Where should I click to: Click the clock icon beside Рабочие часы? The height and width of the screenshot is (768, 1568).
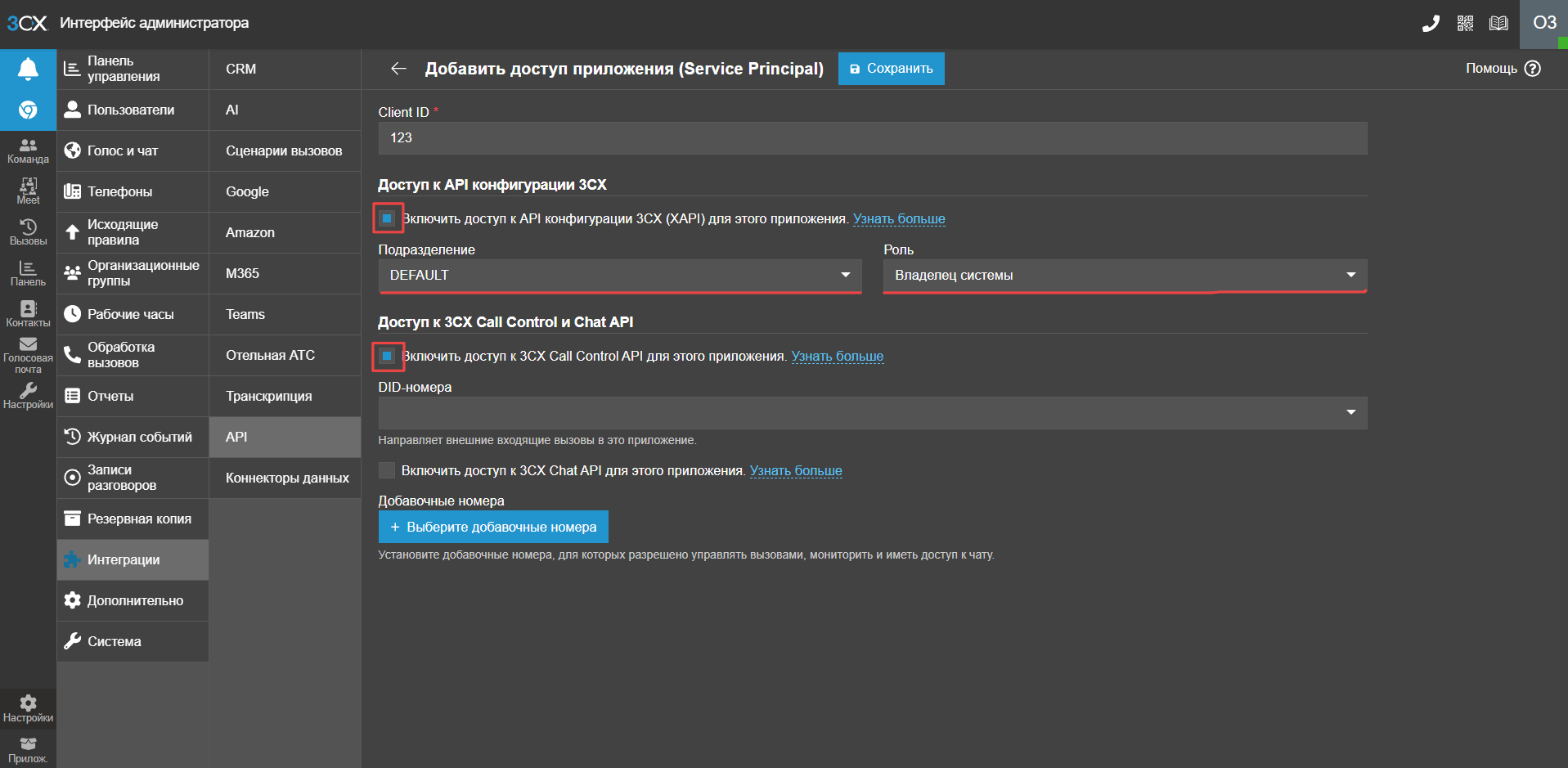(73, 314)
